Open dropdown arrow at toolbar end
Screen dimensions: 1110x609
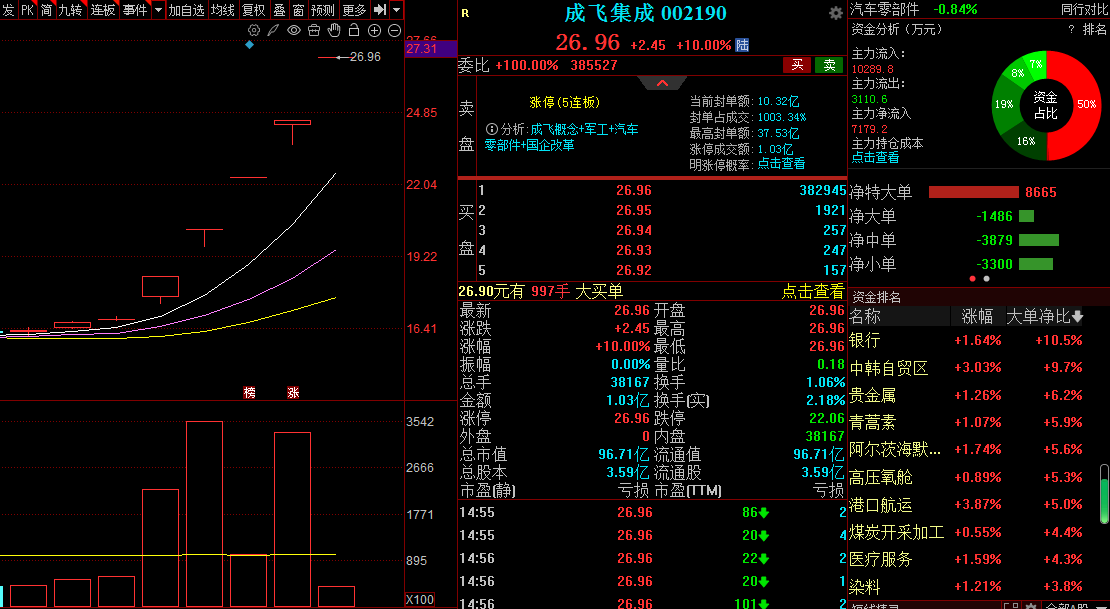[x=396, y=10]
